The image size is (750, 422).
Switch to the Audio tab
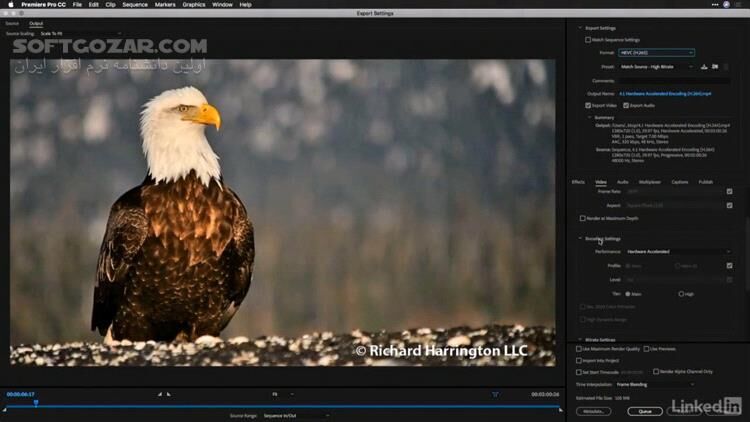622,182
